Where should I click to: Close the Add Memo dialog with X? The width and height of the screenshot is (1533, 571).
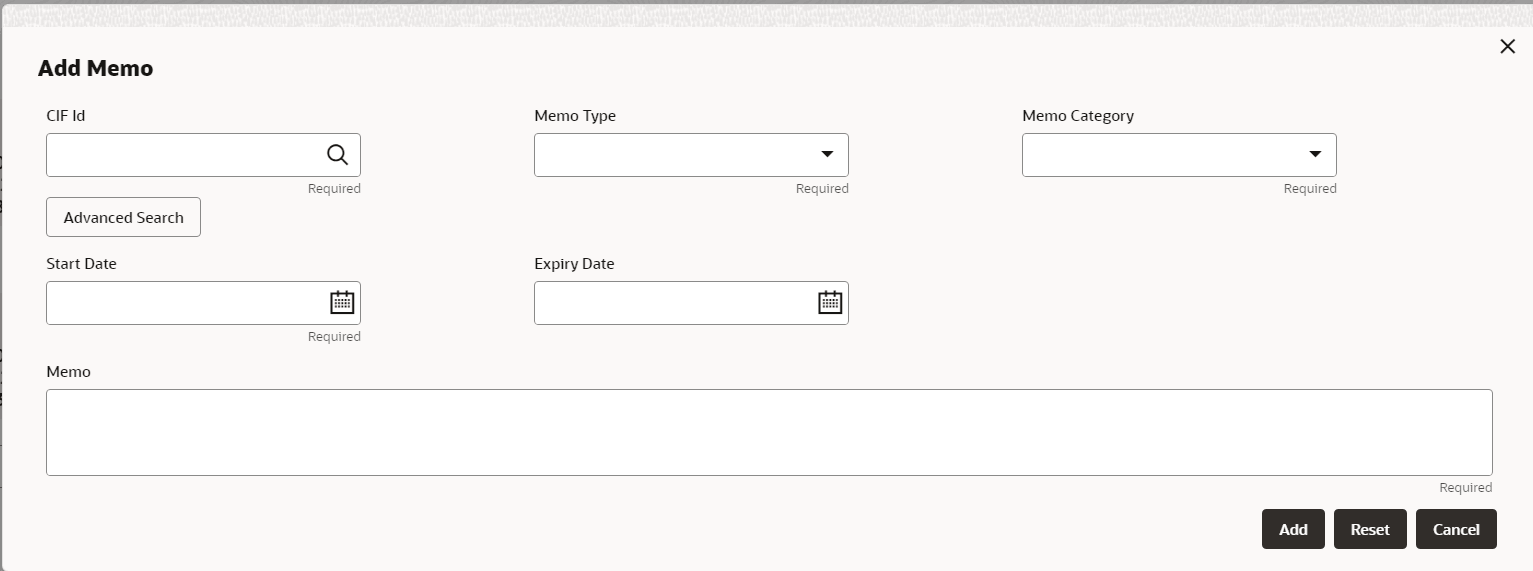point(1507,46)
